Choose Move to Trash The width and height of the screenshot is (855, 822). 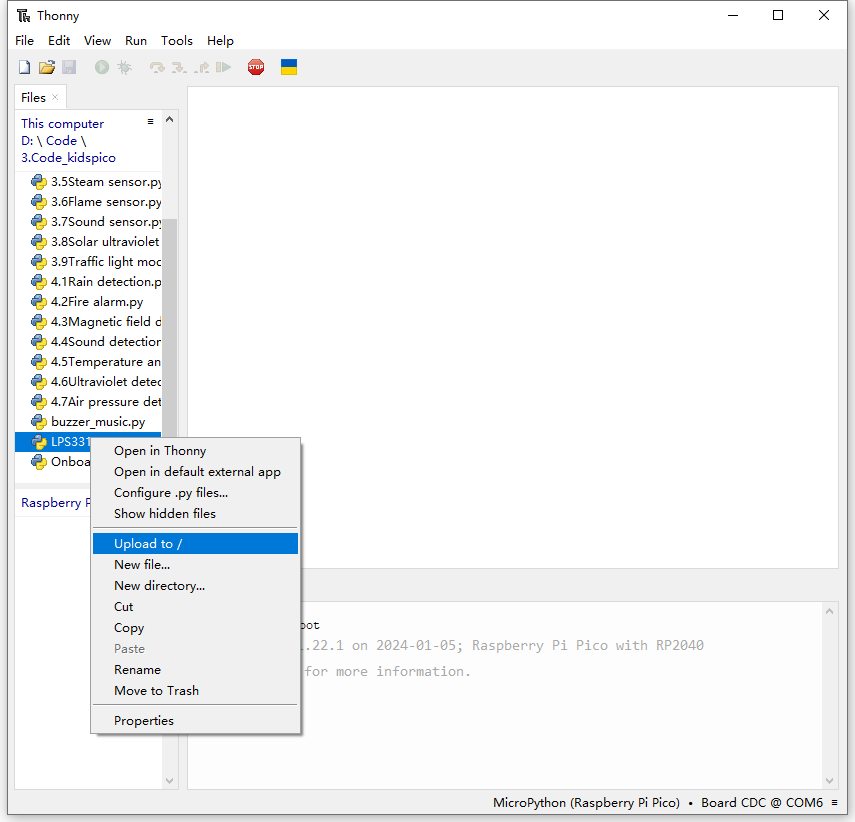(195, 691)
